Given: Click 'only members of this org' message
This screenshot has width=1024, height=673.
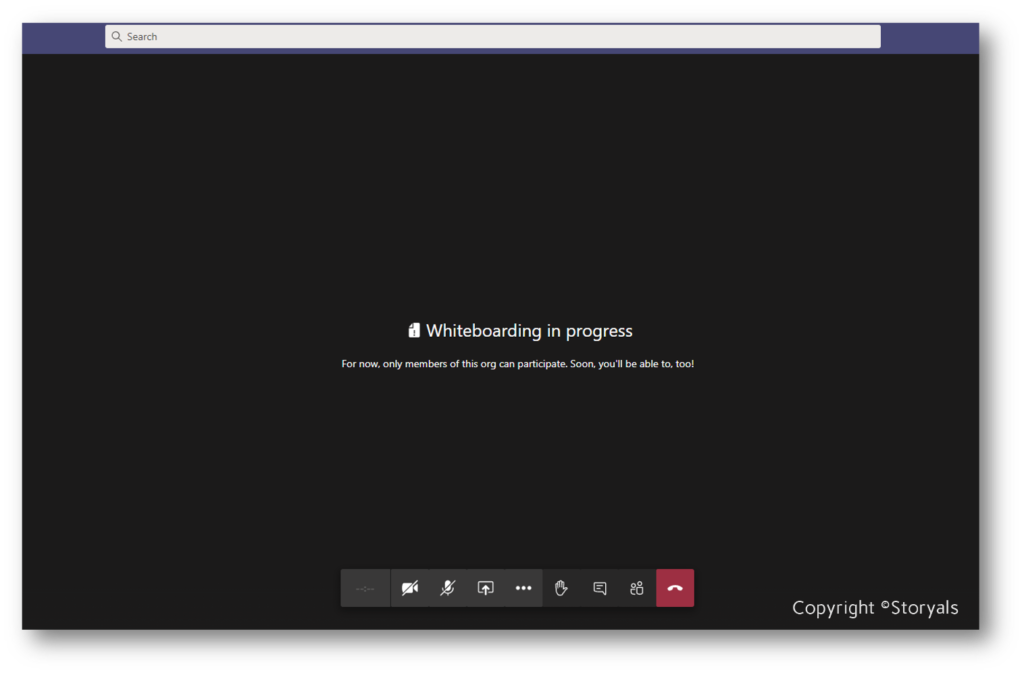Looking at the screenshot, I should pos(517,364).
